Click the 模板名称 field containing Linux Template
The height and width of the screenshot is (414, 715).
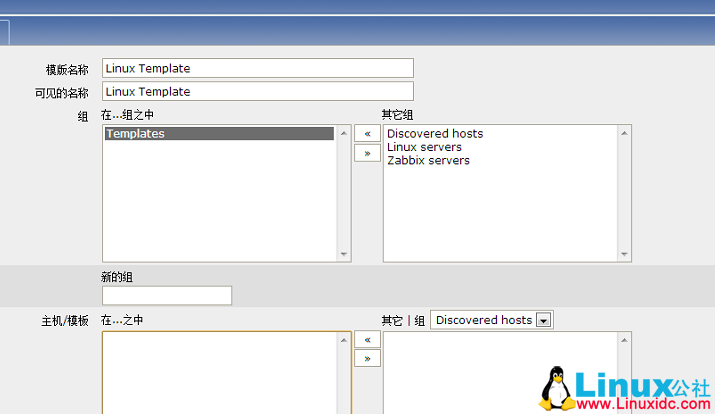click(257, 68)
